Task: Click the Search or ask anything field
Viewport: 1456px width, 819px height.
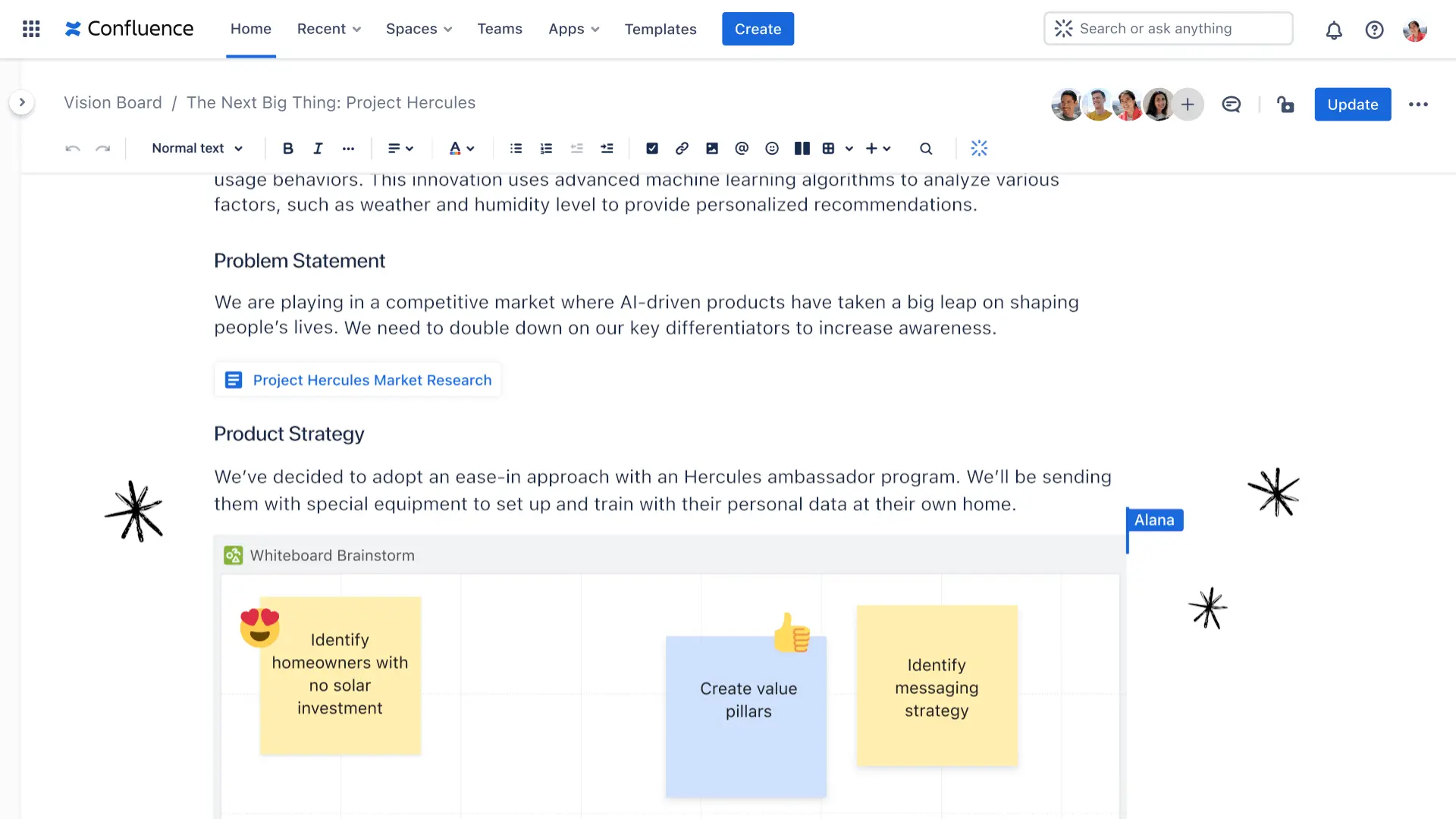Action: 1168,29
